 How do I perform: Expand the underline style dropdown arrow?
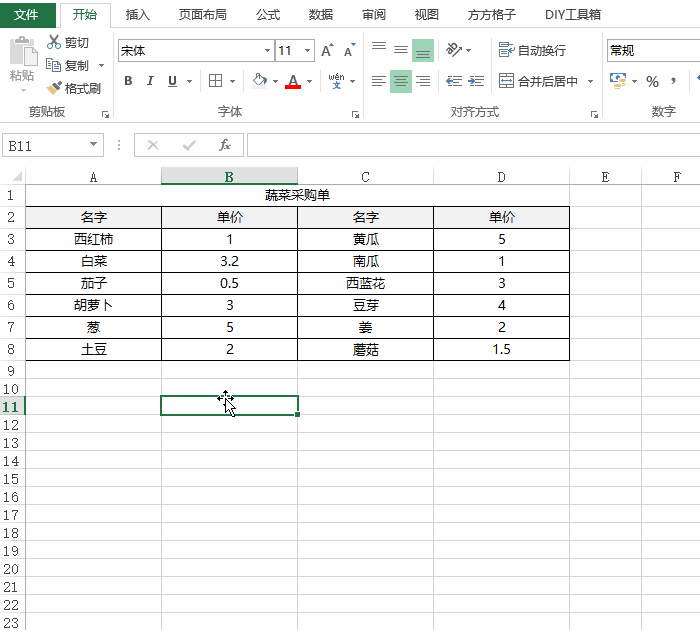(190, 81)
